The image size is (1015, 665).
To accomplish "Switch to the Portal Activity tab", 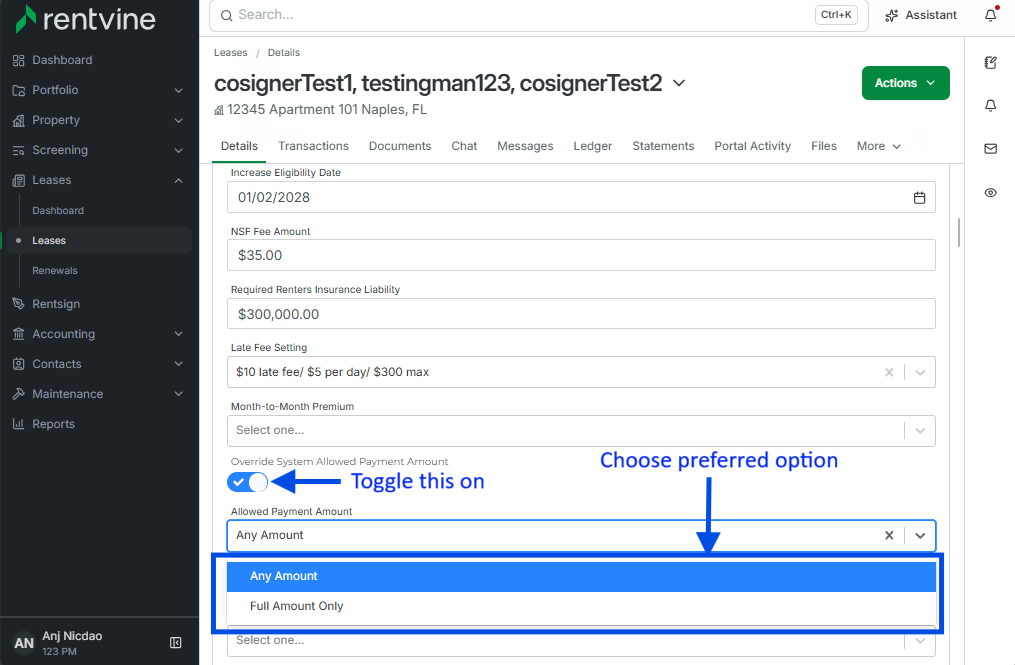I will (752, 146).
